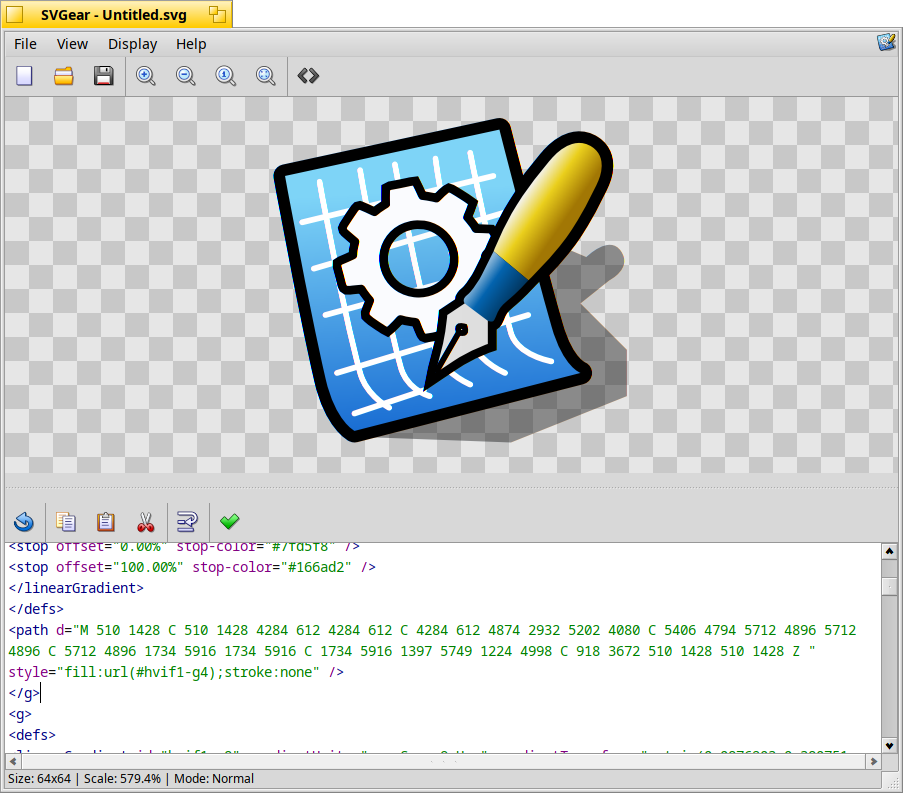Paste from clipboard with the clipboard icon

(105, 521)
